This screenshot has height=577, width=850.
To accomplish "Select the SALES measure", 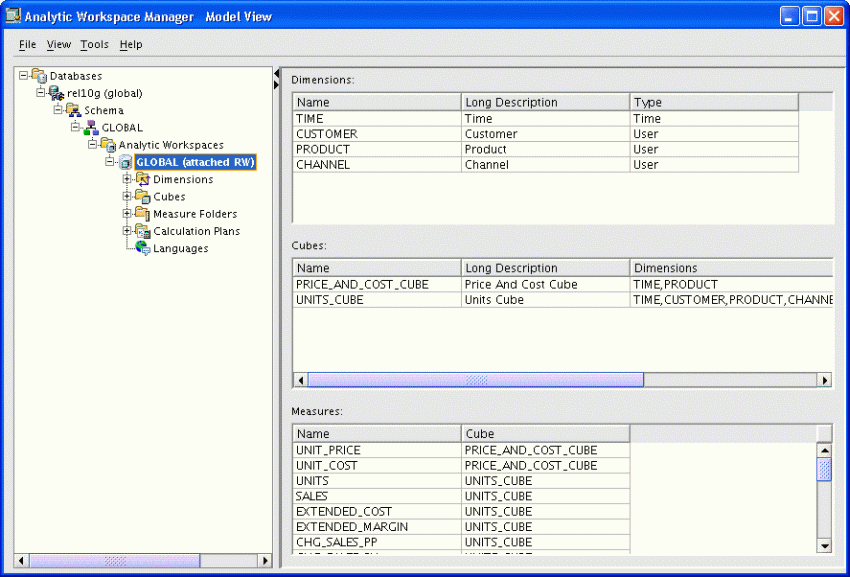I will point(461,496).
